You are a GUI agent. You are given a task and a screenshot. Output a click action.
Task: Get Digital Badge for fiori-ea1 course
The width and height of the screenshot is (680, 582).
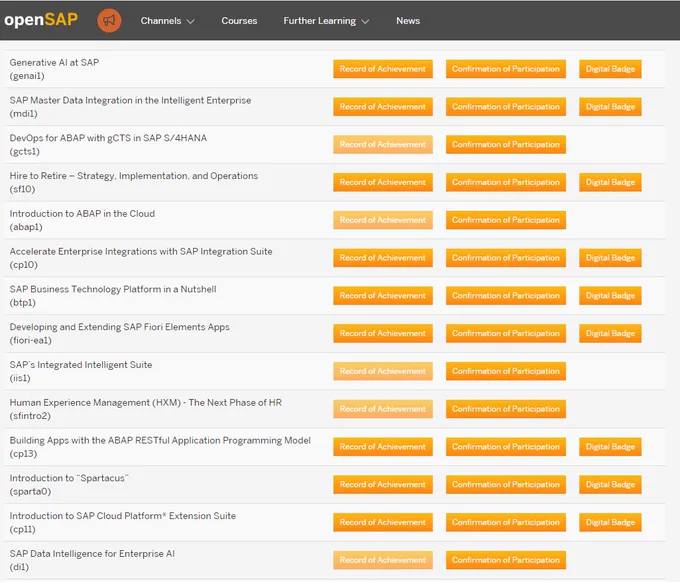tap(610, 333)
